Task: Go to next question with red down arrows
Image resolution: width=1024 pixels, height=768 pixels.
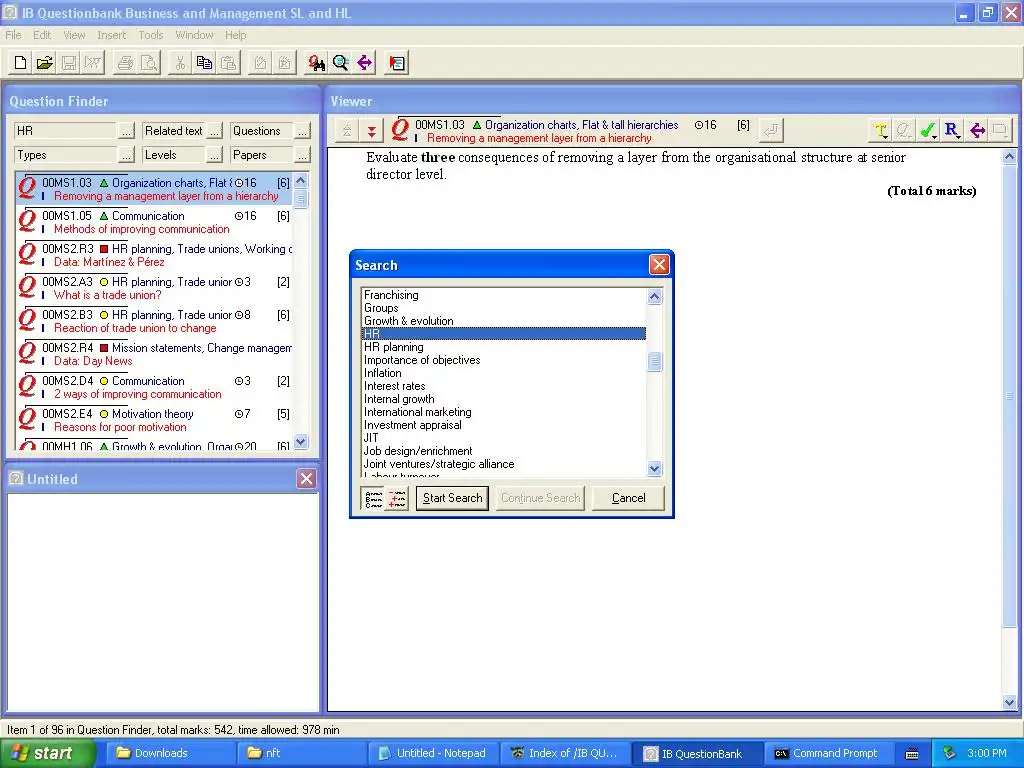Action: point(372,131)
